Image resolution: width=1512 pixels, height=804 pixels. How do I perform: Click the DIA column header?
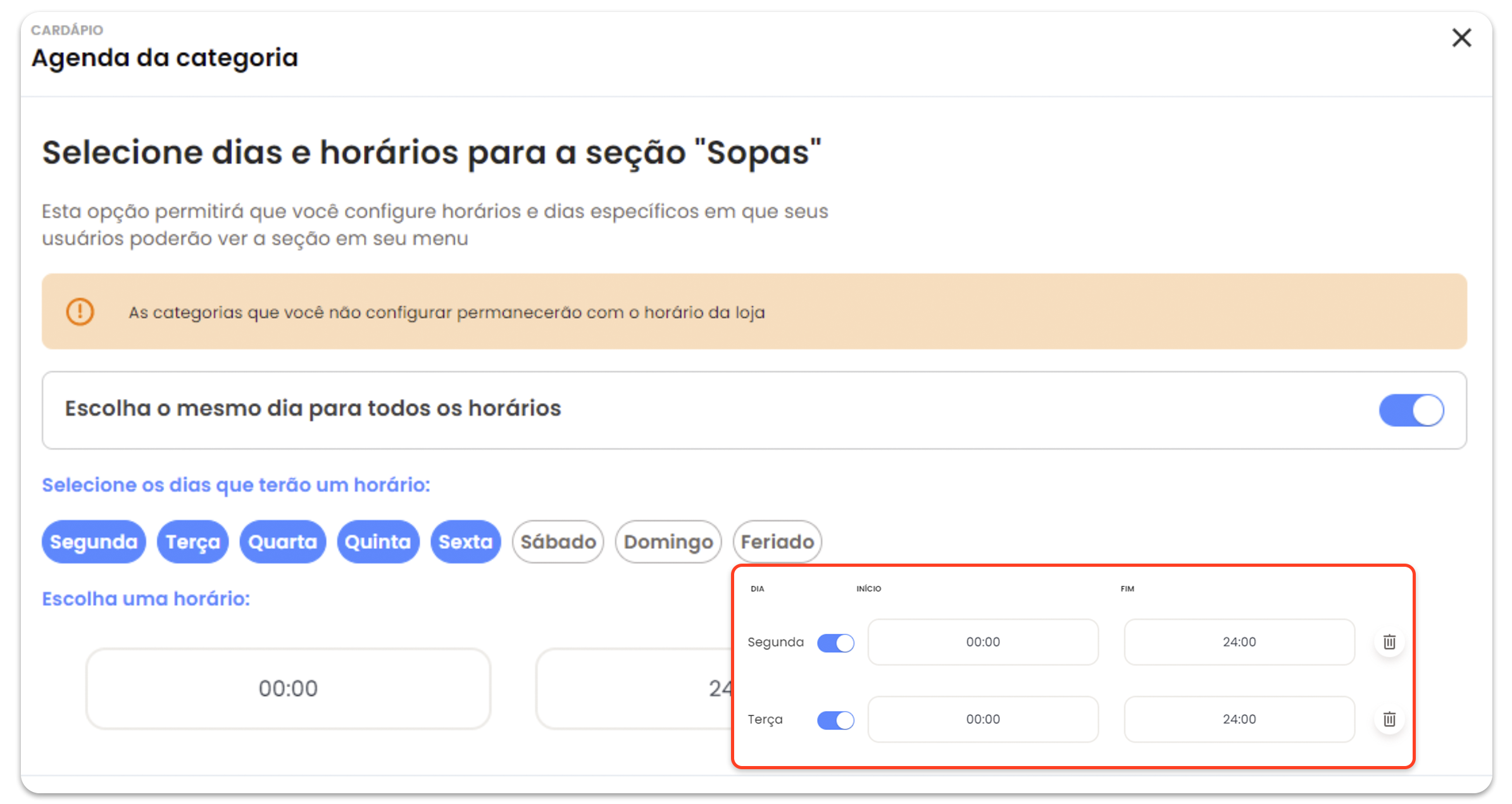pos(757,588)
